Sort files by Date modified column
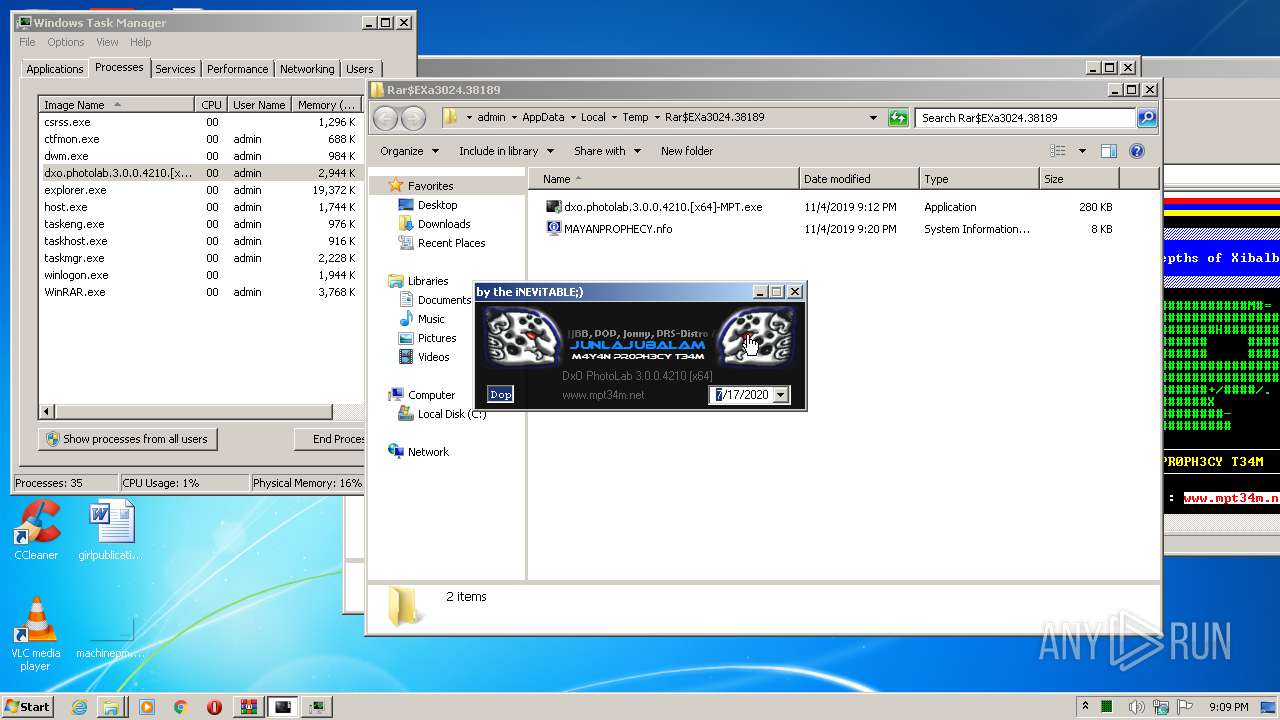 pos(859,179)
